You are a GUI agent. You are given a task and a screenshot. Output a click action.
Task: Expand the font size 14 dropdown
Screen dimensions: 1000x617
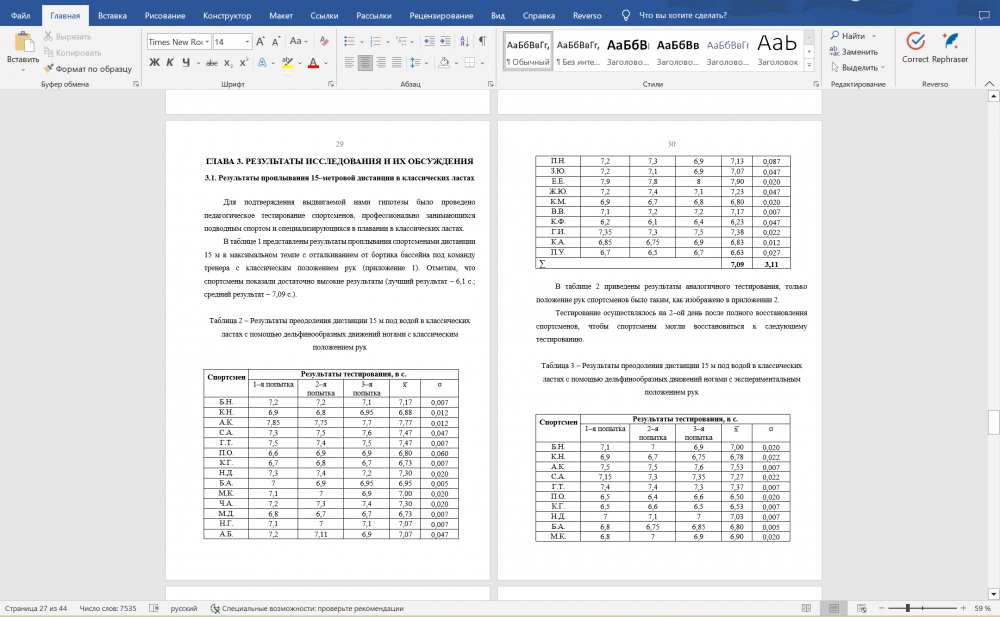coord(246,42)
